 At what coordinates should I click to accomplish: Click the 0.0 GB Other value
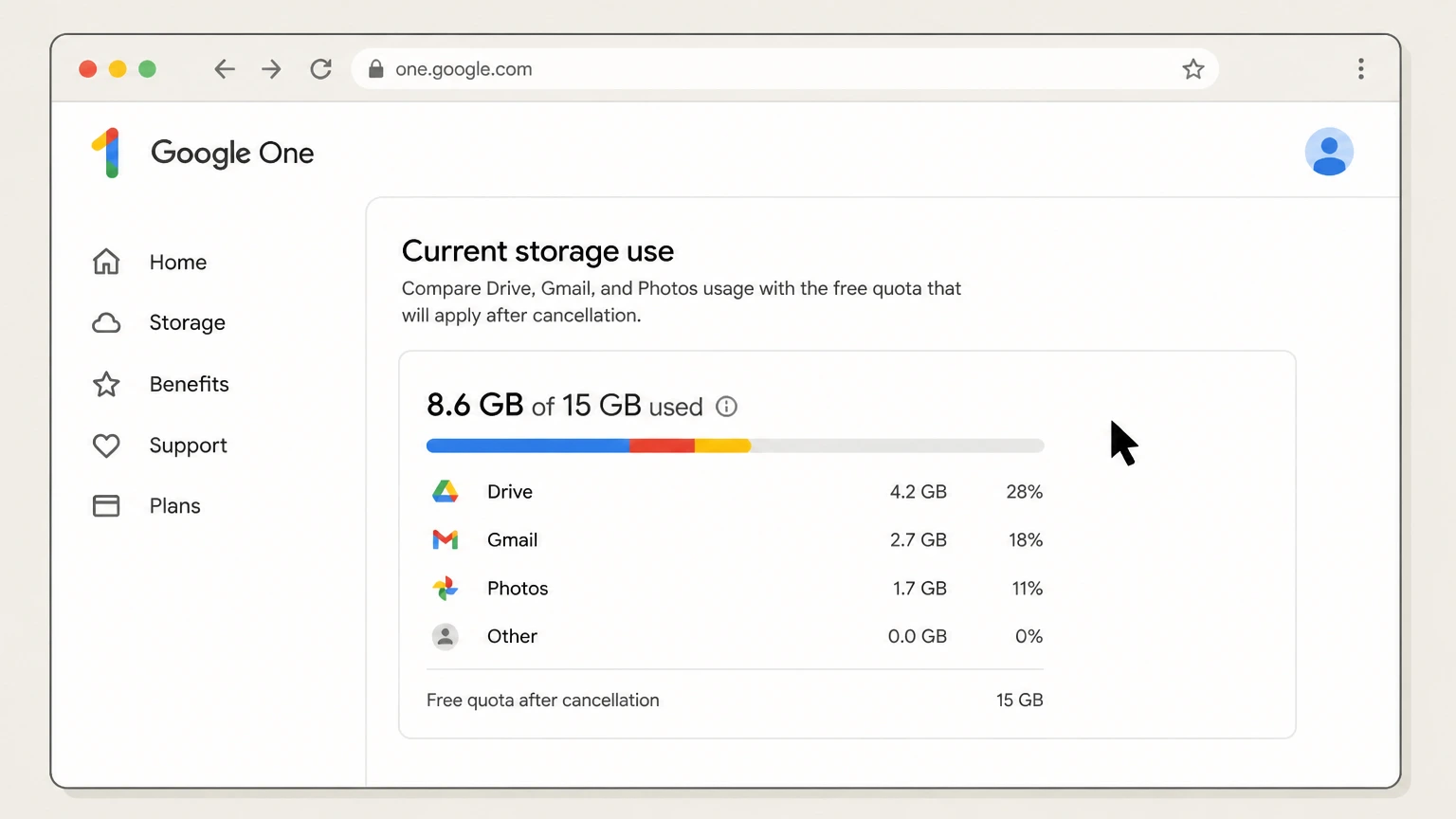pos(918,637)
